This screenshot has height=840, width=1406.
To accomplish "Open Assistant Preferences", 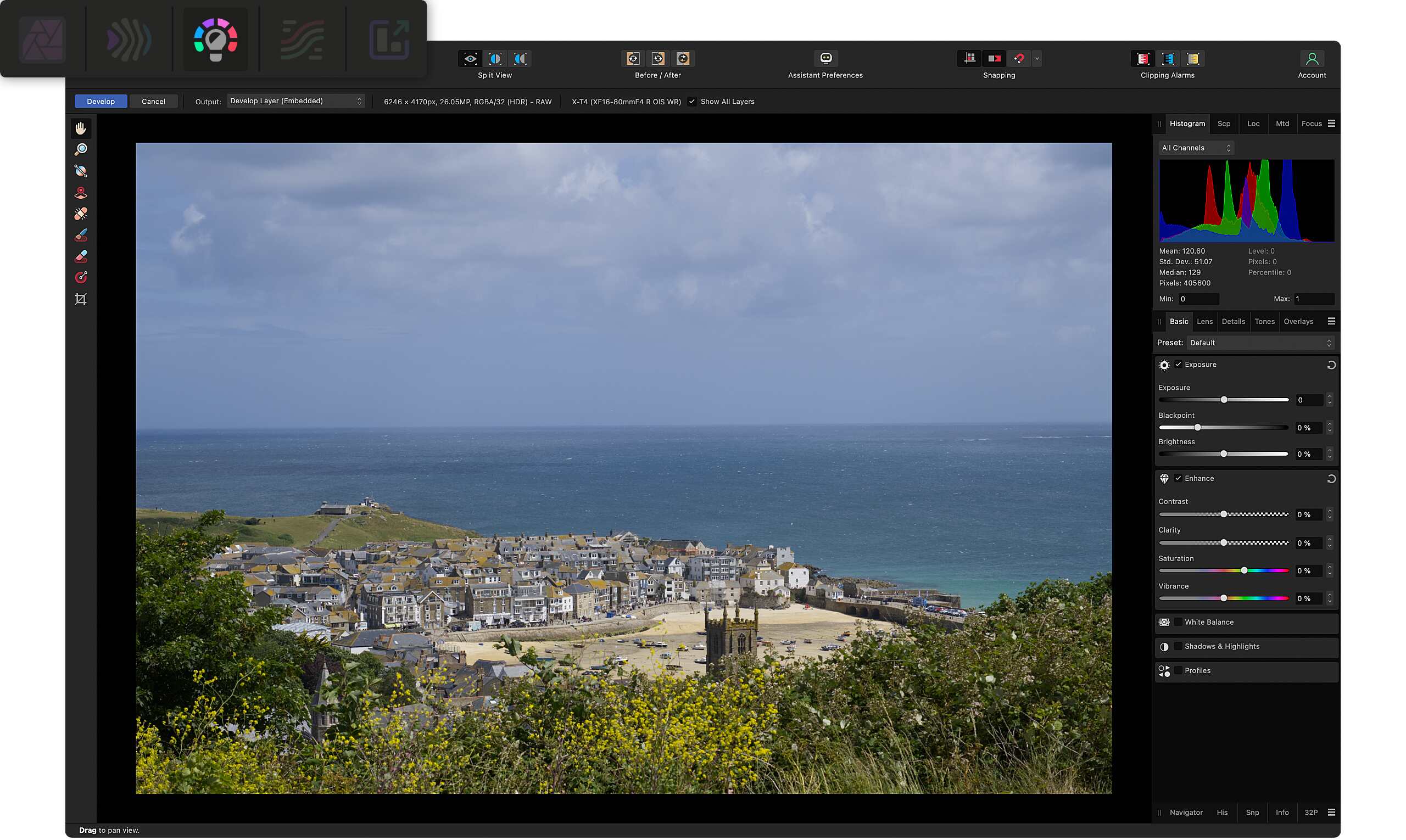I will (x=825, y=58).
